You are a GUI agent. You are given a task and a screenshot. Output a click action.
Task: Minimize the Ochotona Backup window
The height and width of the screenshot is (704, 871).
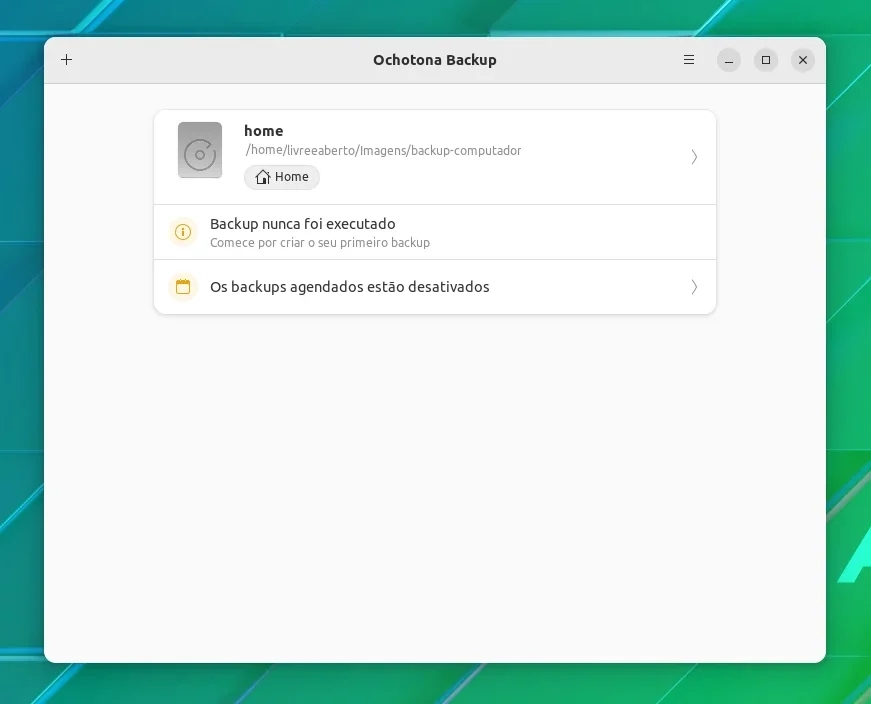(x=729, y=60)
